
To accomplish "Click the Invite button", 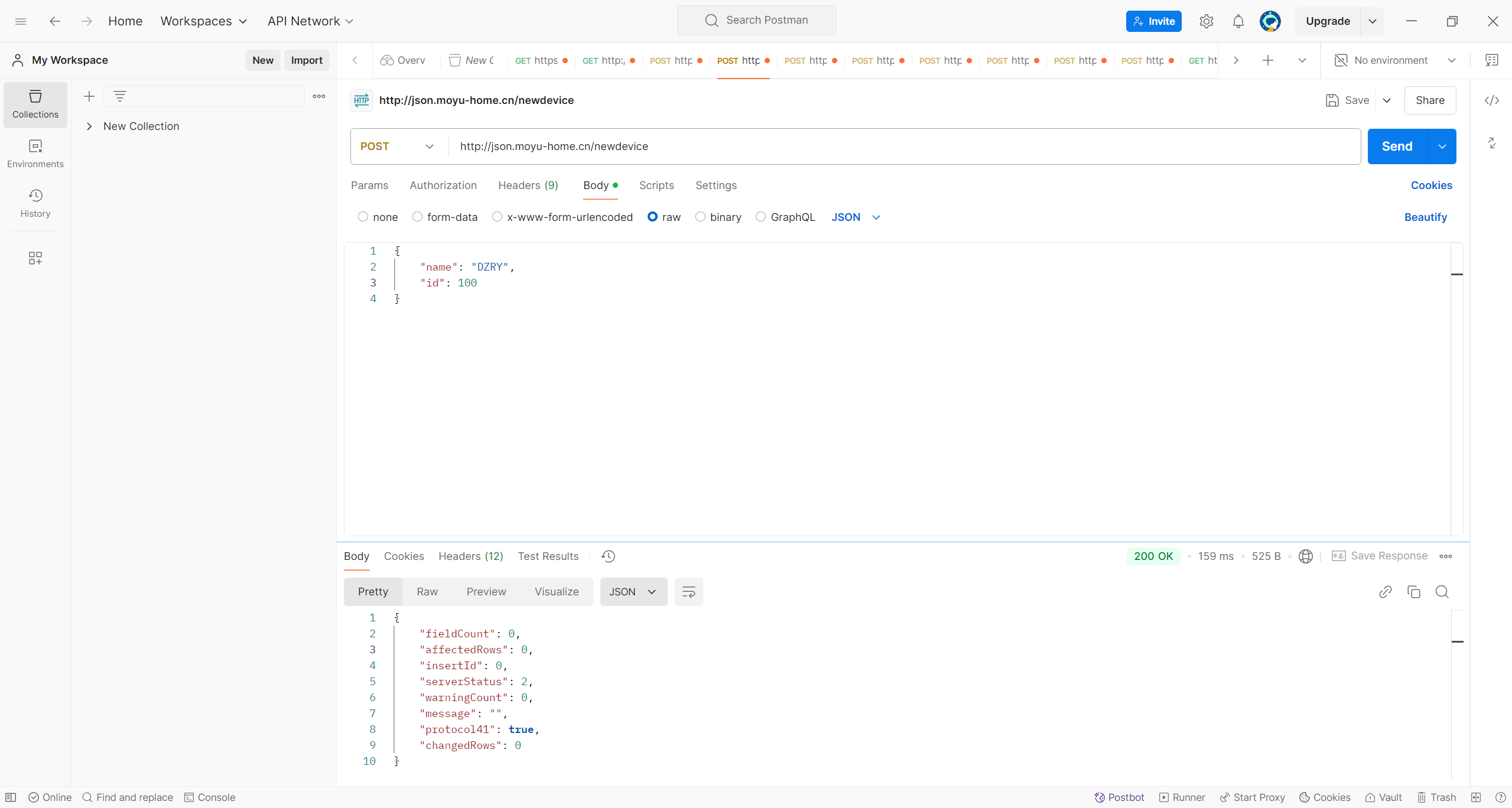I will pos(1153,21).
